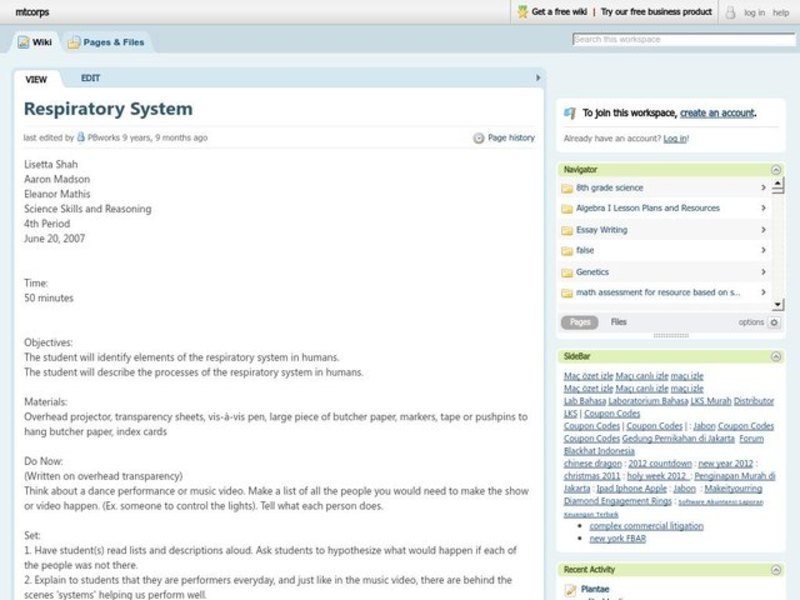800x600 pixels.
Task: Click the Genetics folder icon
Action: (x=566, y=272)
